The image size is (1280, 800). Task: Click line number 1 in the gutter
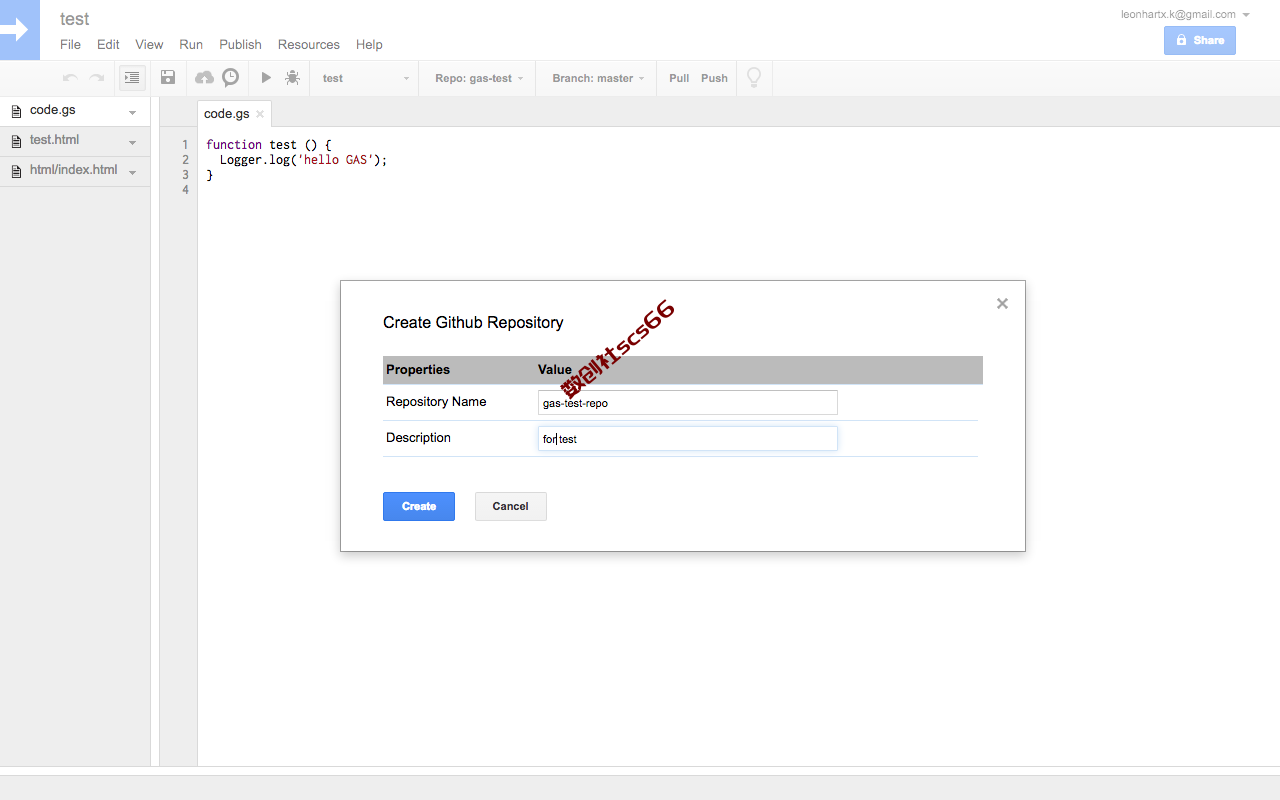coord(185,145)
